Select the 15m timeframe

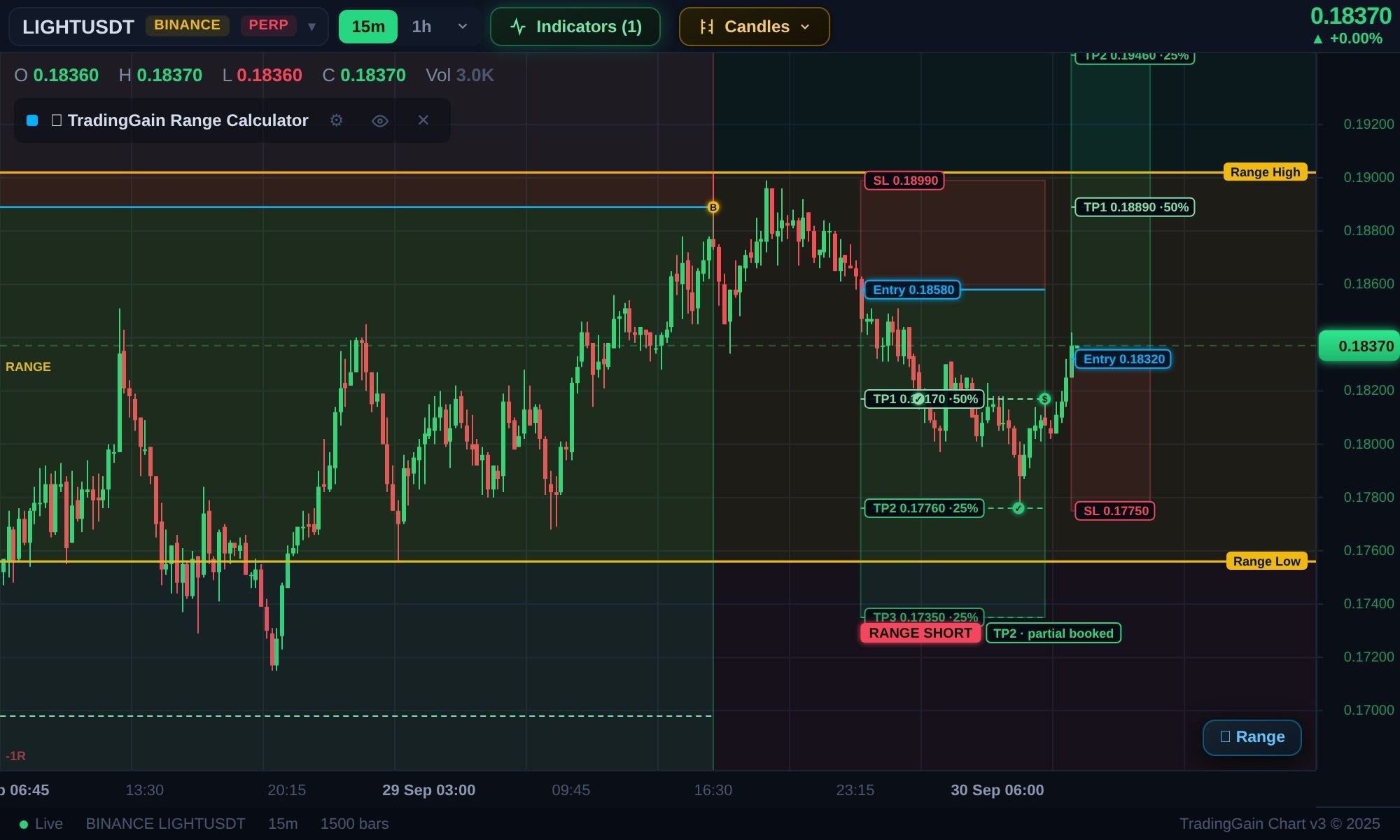click(368, 27)
